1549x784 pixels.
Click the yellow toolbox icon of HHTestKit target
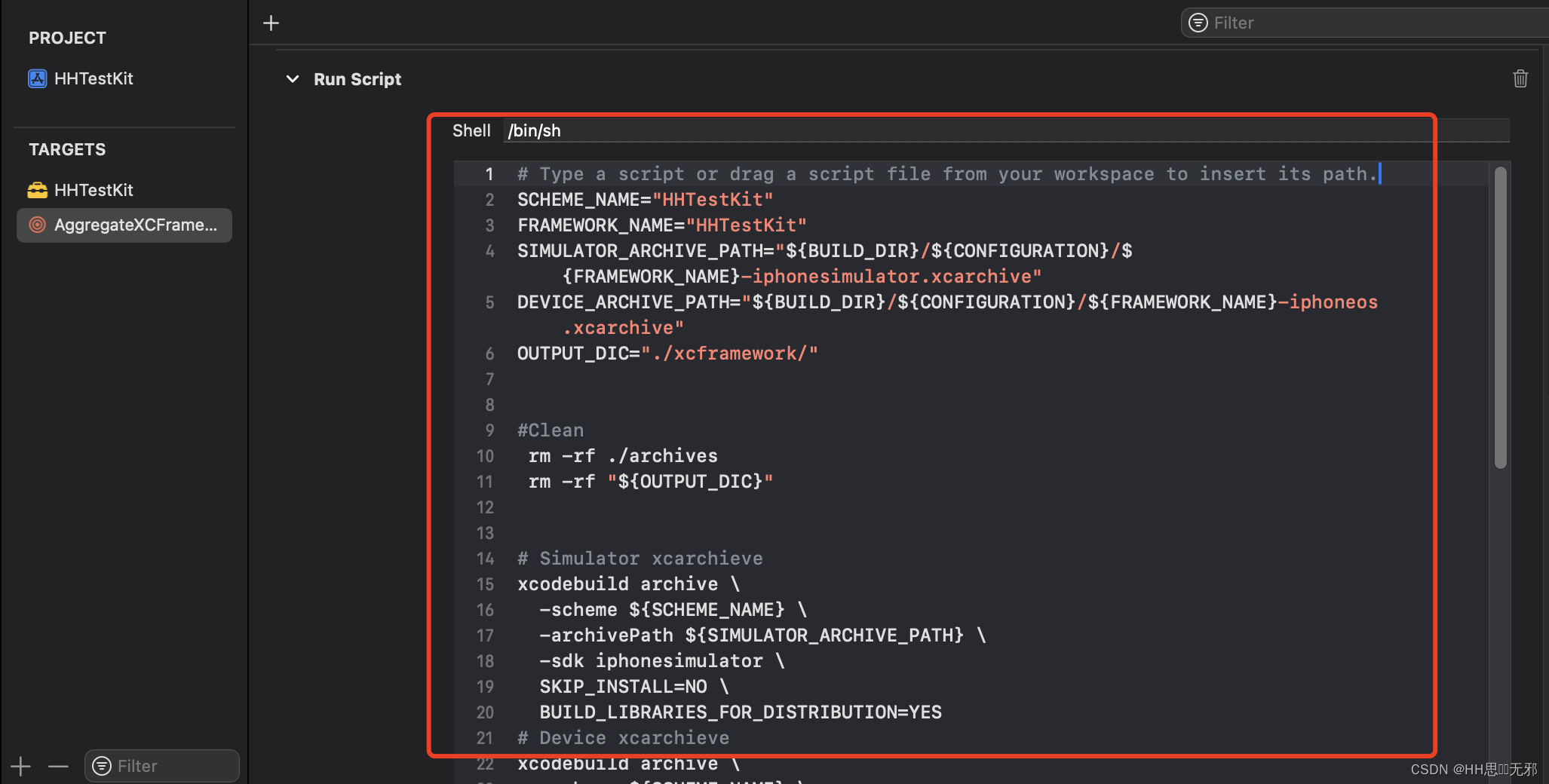[x=38, y=190]
